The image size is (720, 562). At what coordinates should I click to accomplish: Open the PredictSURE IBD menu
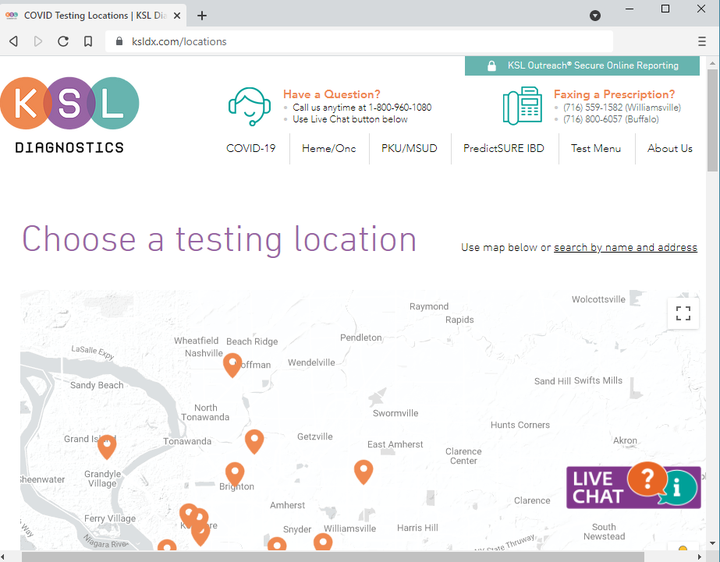[504, 148]
